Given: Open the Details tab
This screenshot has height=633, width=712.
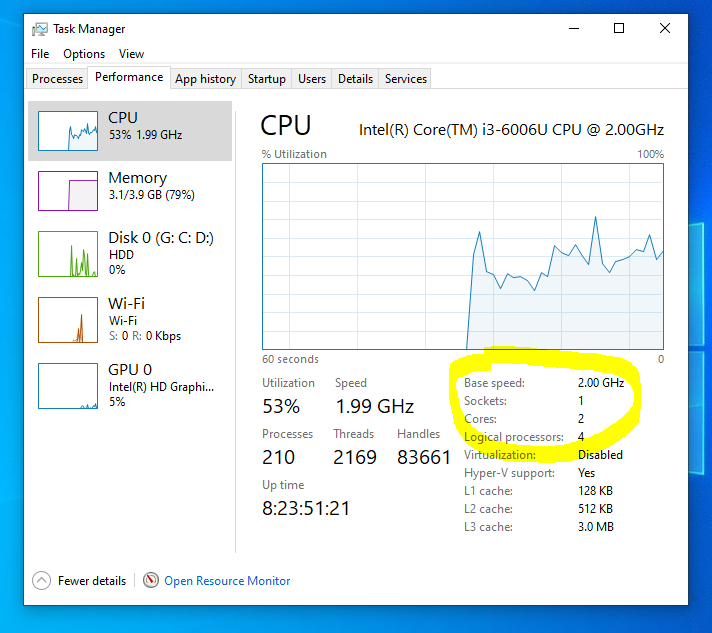Looking at the screenshot, I should click(x=355, y=79).
